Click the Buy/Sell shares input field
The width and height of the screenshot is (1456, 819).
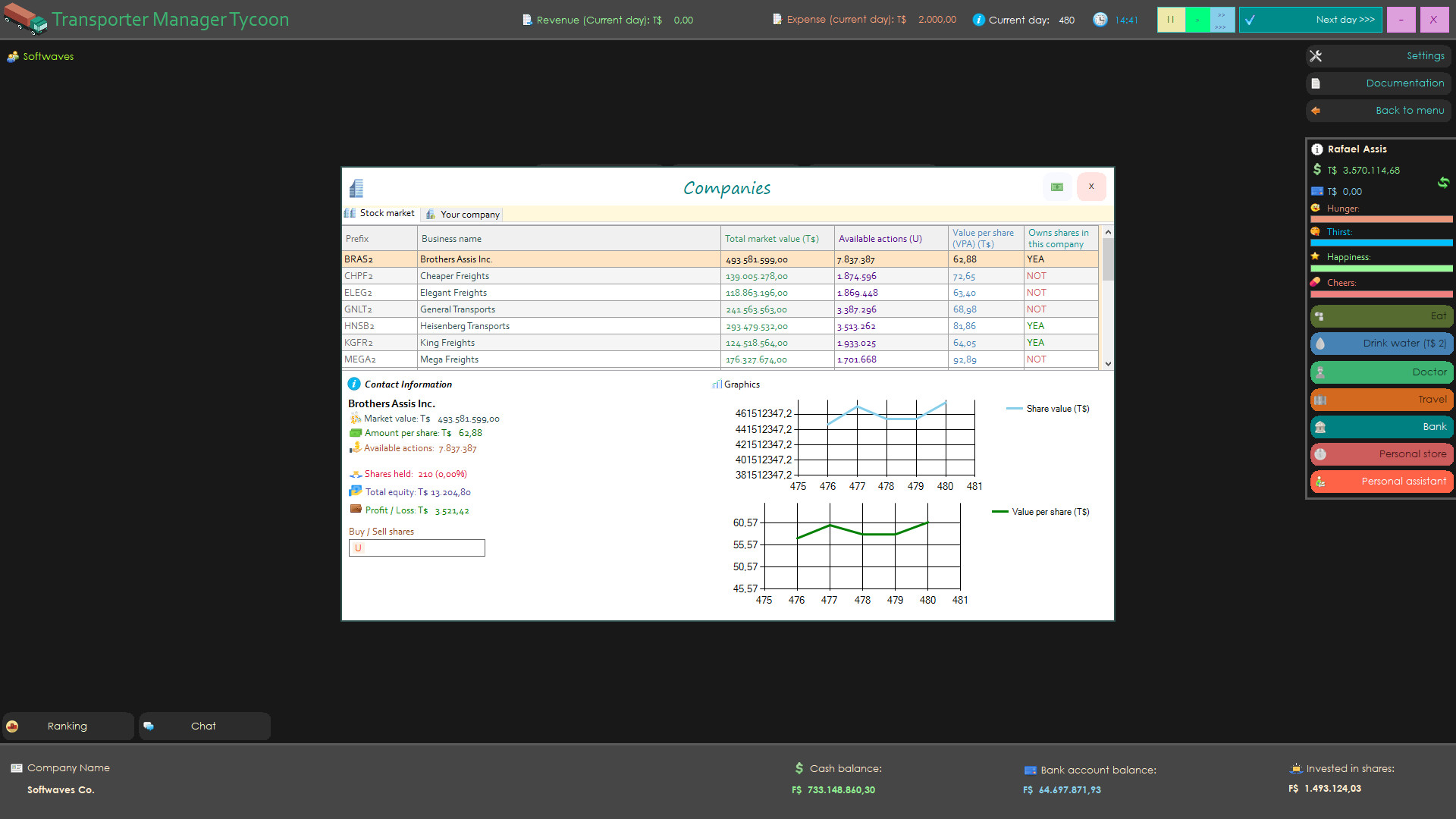(416, 548)
